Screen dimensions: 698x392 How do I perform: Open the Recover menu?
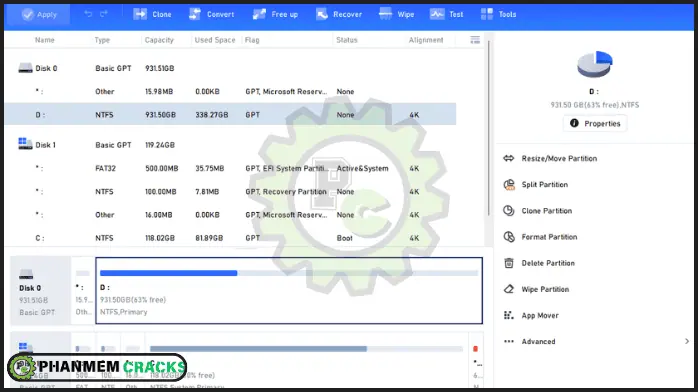pos(339,14)
